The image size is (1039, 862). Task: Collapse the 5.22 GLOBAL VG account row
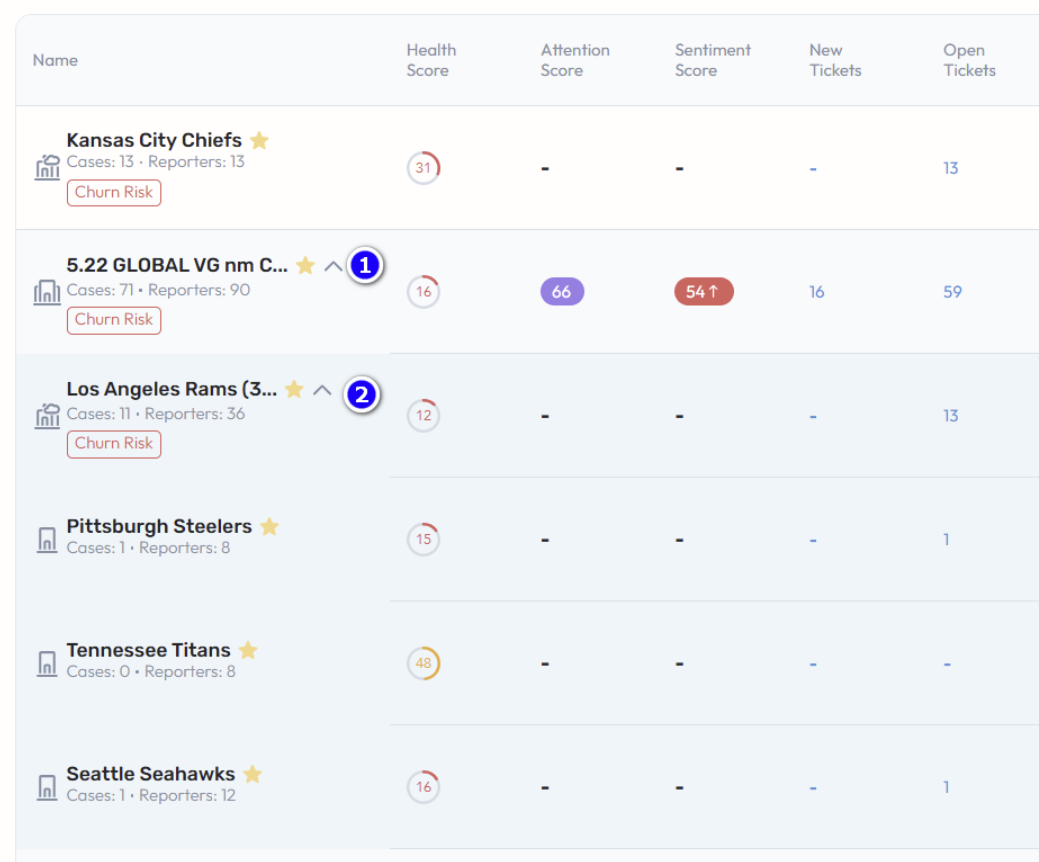click(x=333, y=266)
